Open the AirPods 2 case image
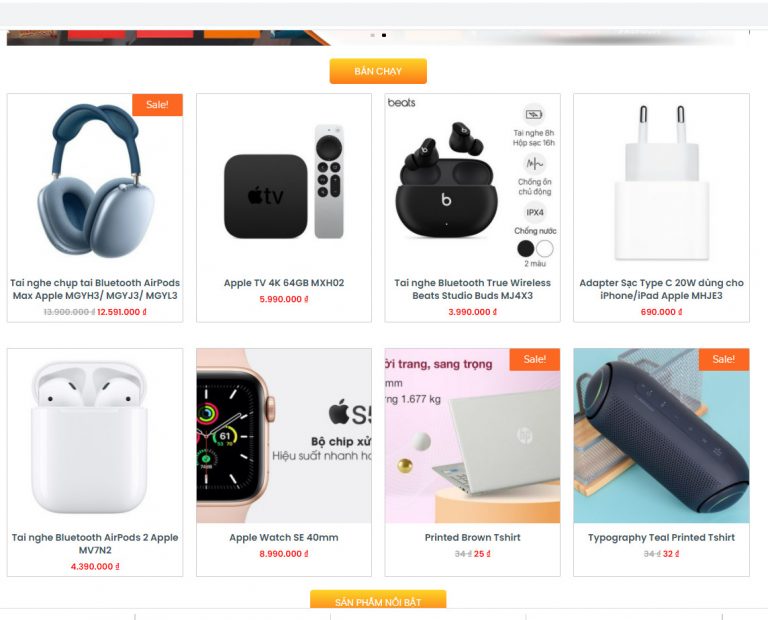This screenshot has height=620, width=768. [x=95, y=436]
